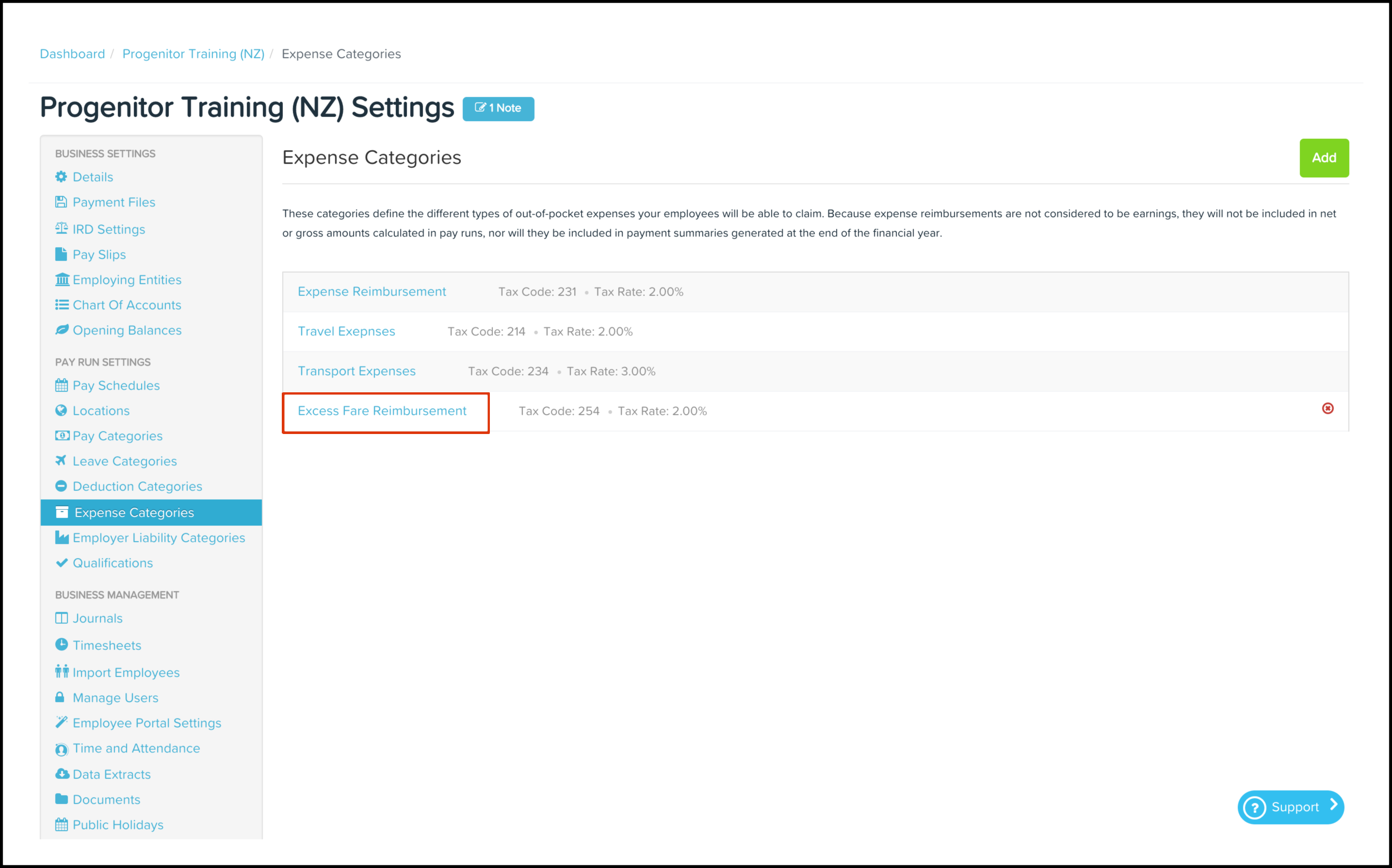Open the Transport Expenses category

(x=356, y=371)
